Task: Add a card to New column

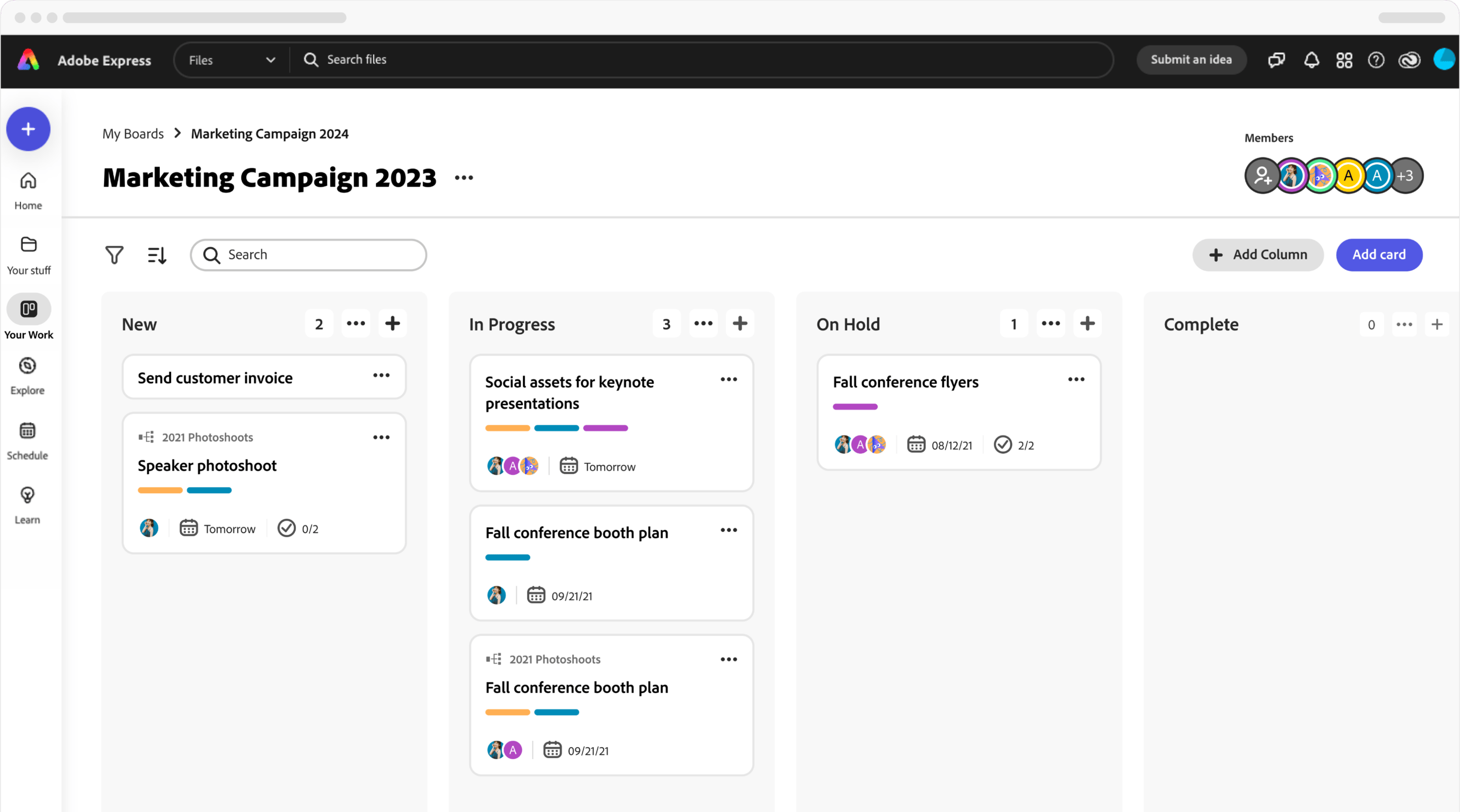Action: click(392, 324)
